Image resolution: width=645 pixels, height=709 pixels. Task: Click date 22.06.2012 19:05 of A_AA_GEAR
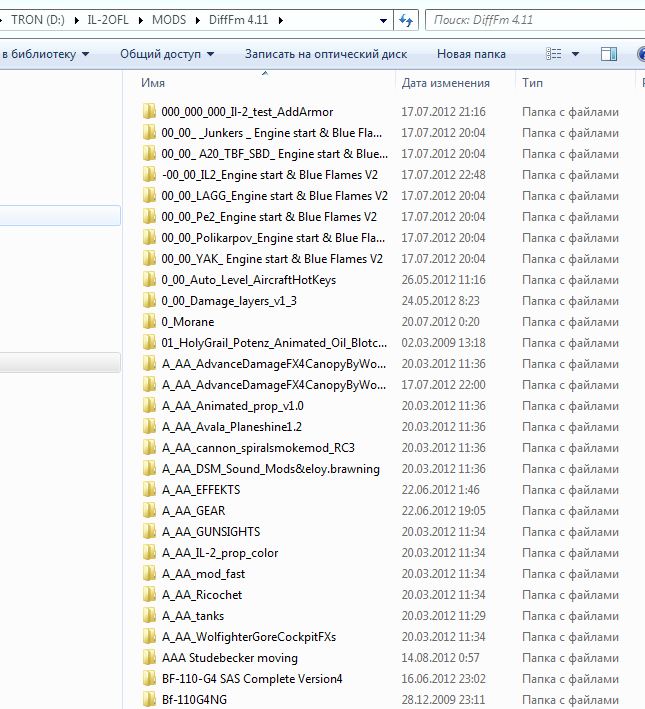[443, 511]
